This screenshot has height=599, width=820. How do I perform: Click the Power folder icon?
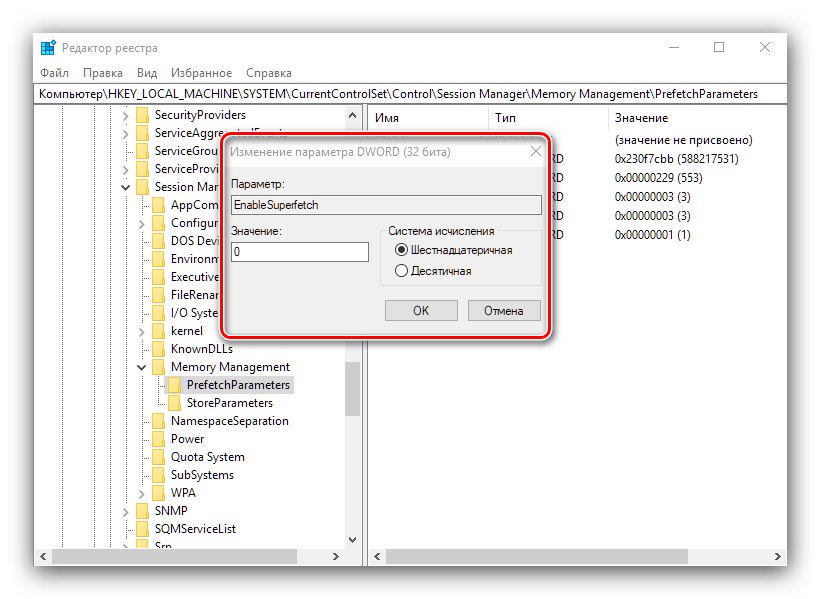click(158, 439)
